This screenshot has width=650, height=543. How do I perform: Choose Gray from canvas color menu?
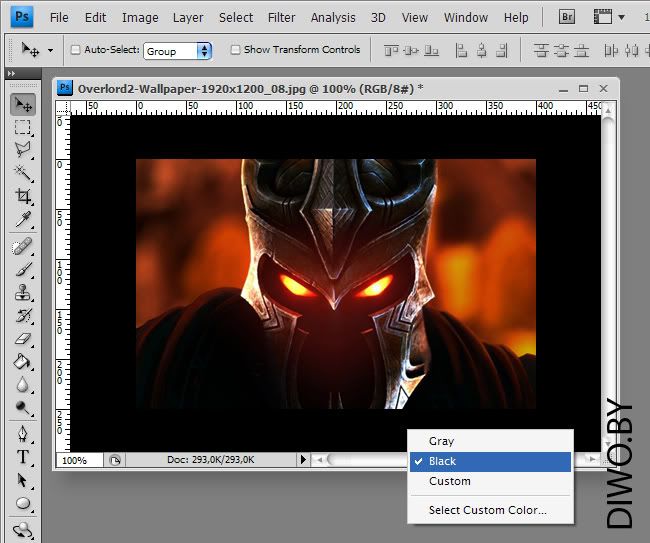(490, 441)
